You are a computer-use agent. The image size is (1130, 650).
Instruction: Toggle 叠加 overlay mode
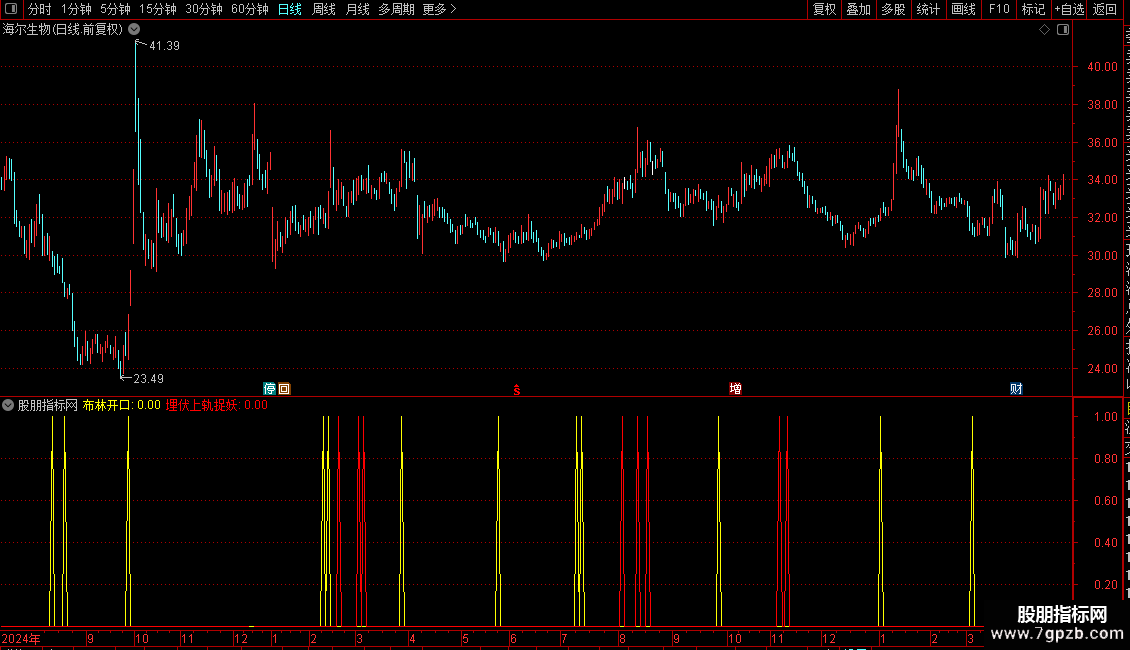click(858, 9)
